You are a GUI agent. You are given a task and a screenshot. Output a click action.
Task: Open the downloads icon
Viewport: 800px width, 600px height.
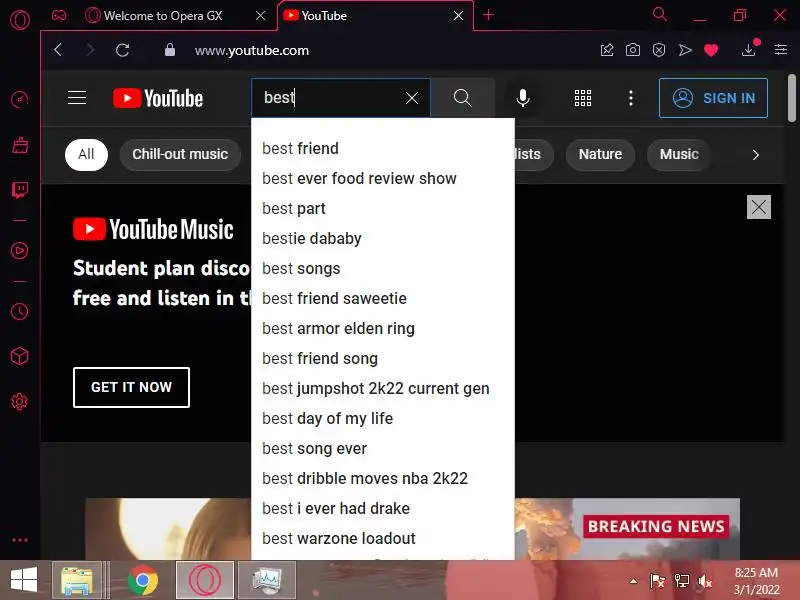[x=748, y=49]
